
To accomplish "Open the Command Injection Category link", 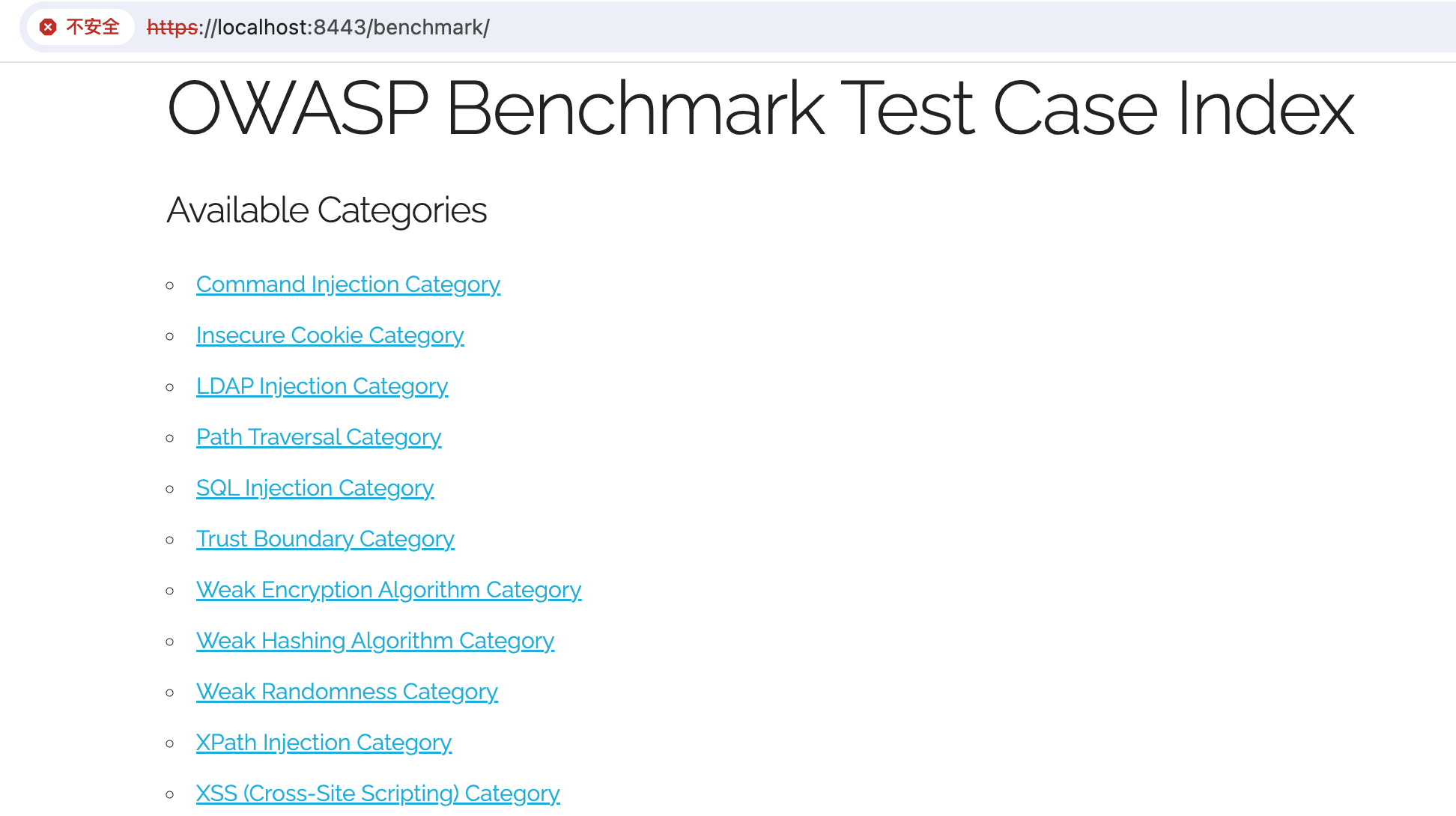I will (x=348, y=284).
